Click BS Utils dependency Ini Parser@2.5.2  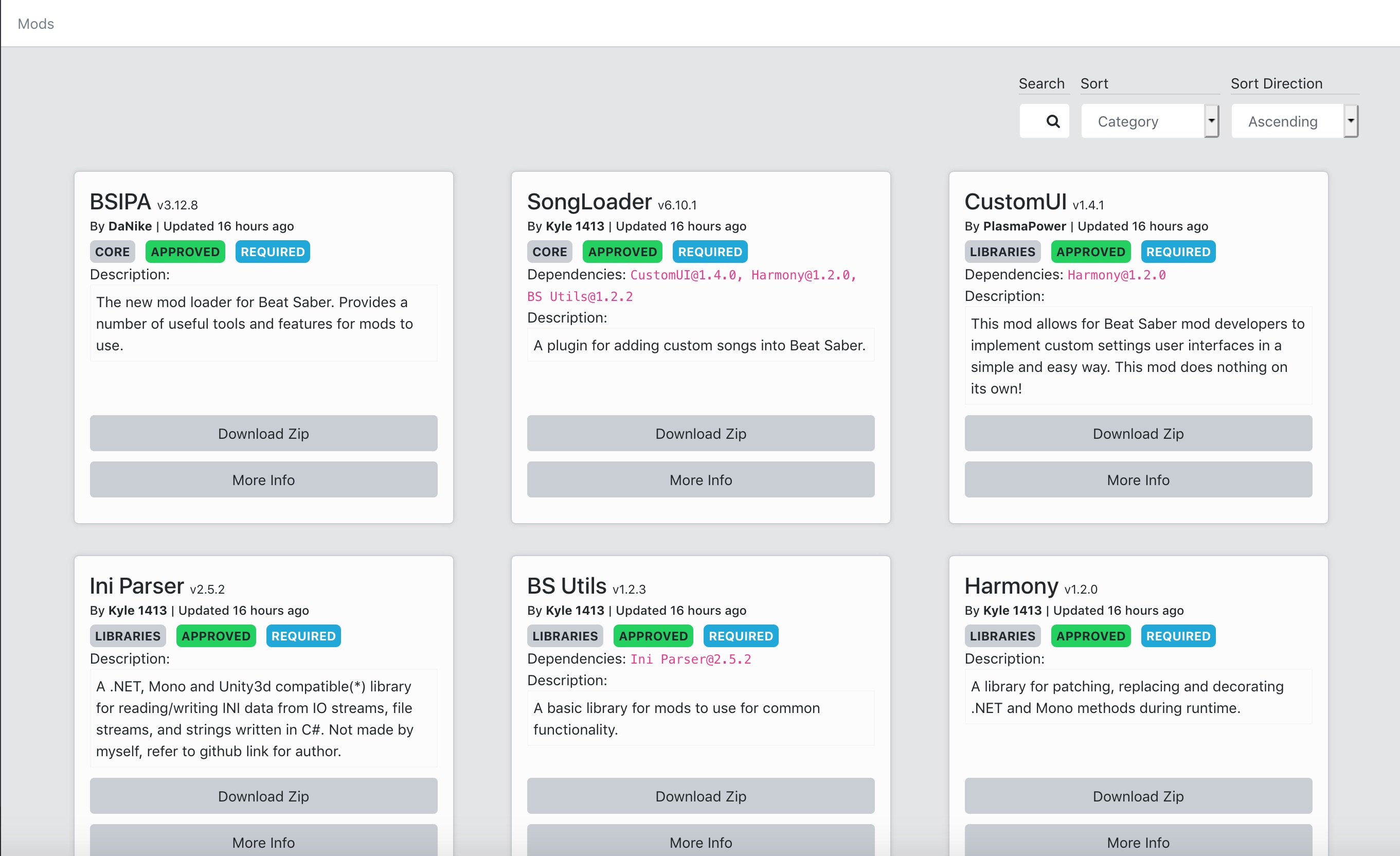point(691,659)
